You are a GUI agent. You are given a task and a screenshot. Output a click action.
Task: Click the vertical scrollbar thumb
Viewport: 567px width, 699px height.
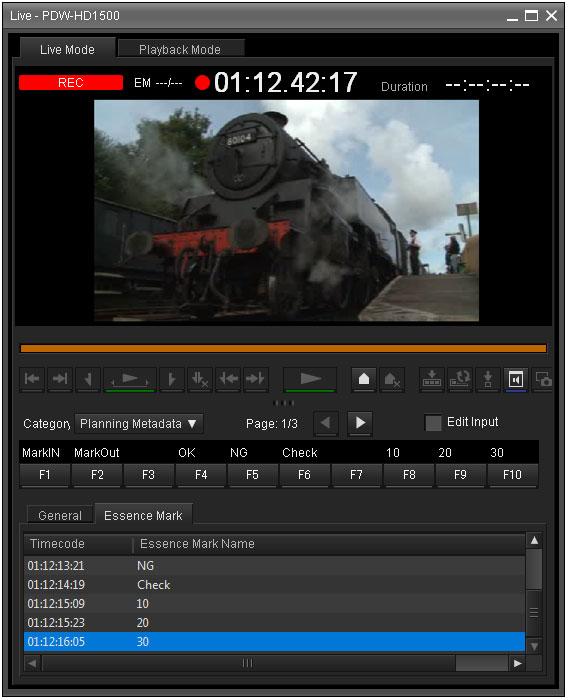pyautogui.click(x=534, y=613)
